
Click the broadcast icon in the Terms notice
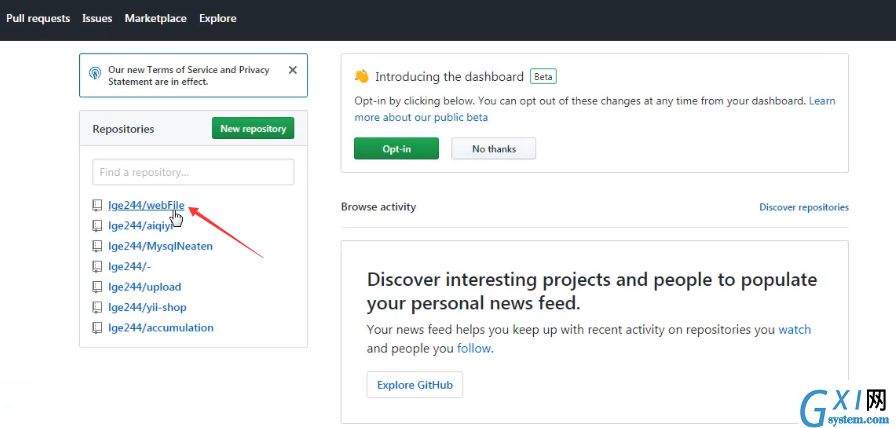click(95, 73)
